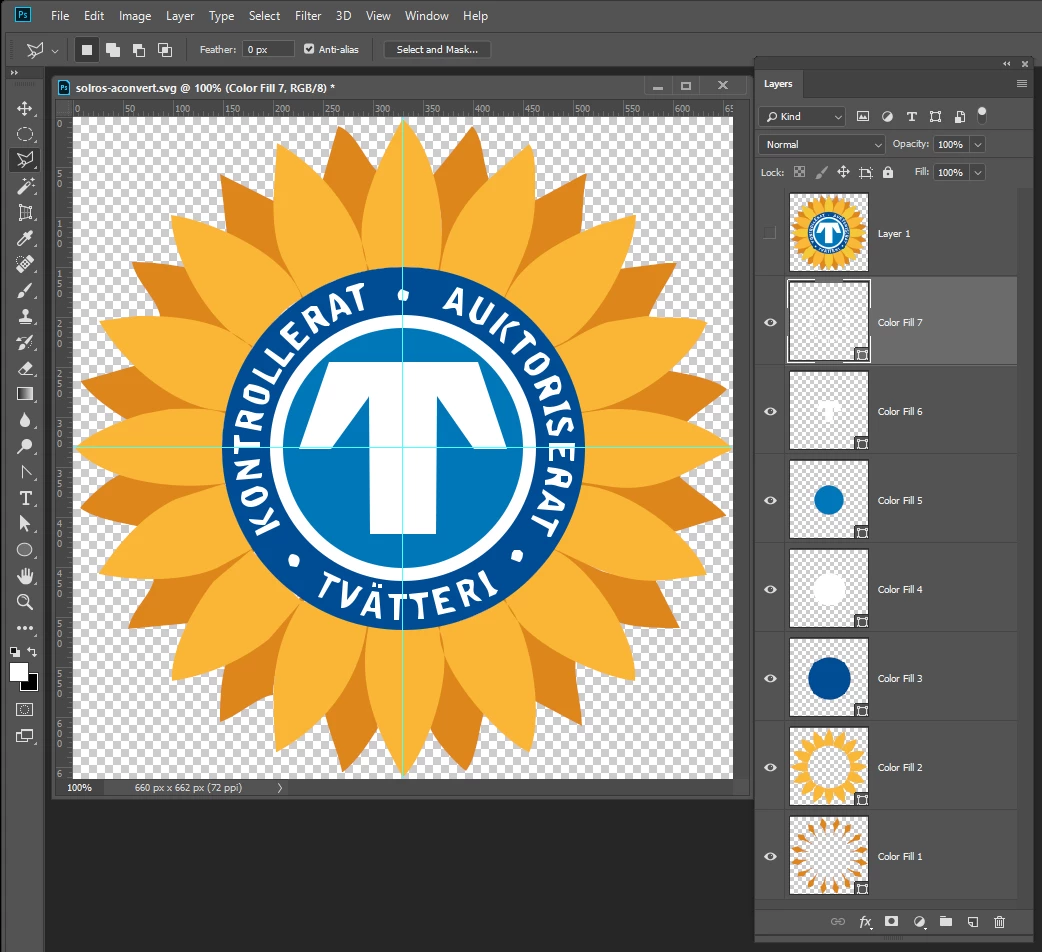The height and width of the screenshot is (952, 1042).
Task: Toggle Quick Mask mode
Action: pyautogui.click(x=25, y=710)
